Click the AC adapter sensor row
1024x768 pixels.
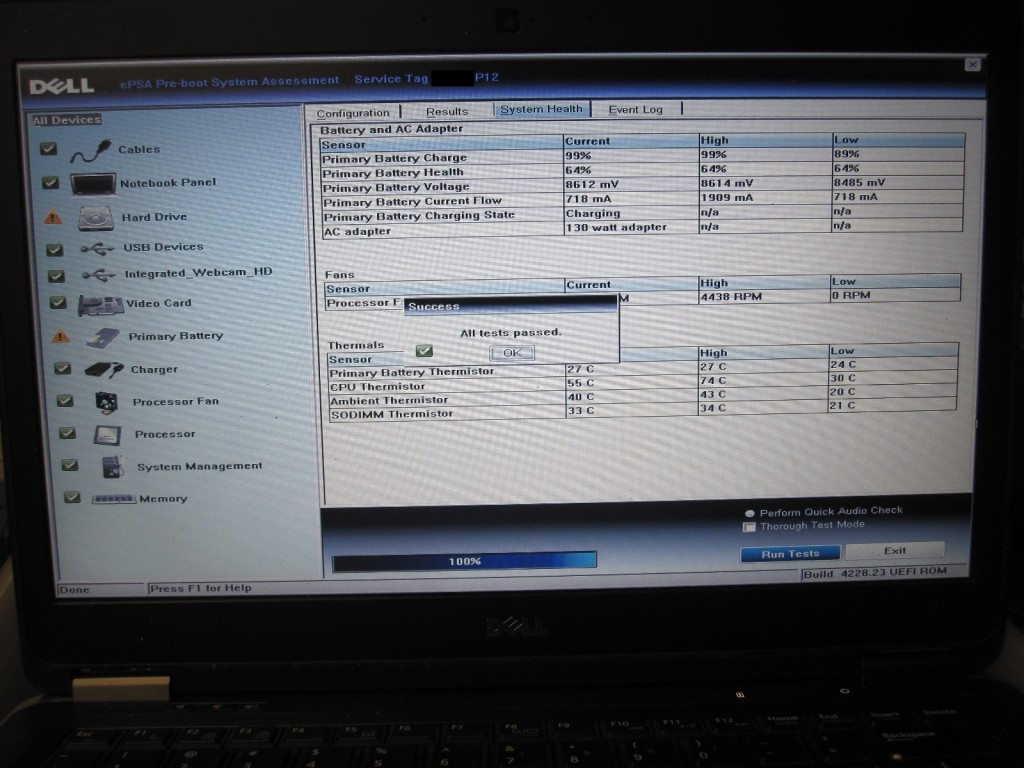(643, 228)
